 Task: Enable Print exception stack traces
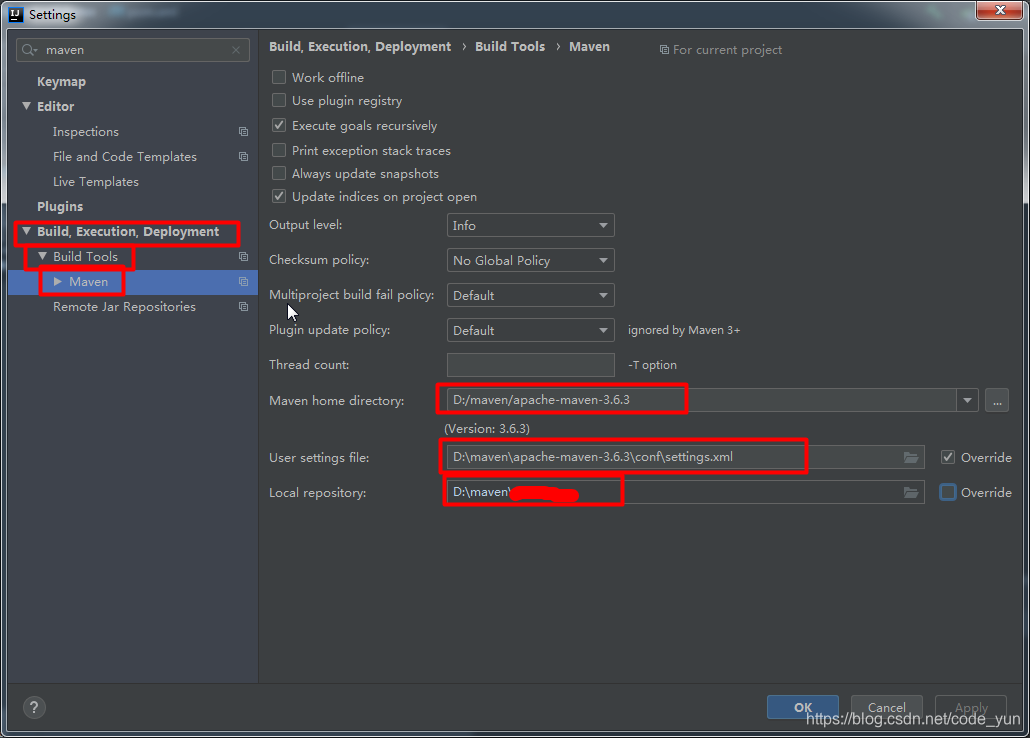tap(279, 150)
